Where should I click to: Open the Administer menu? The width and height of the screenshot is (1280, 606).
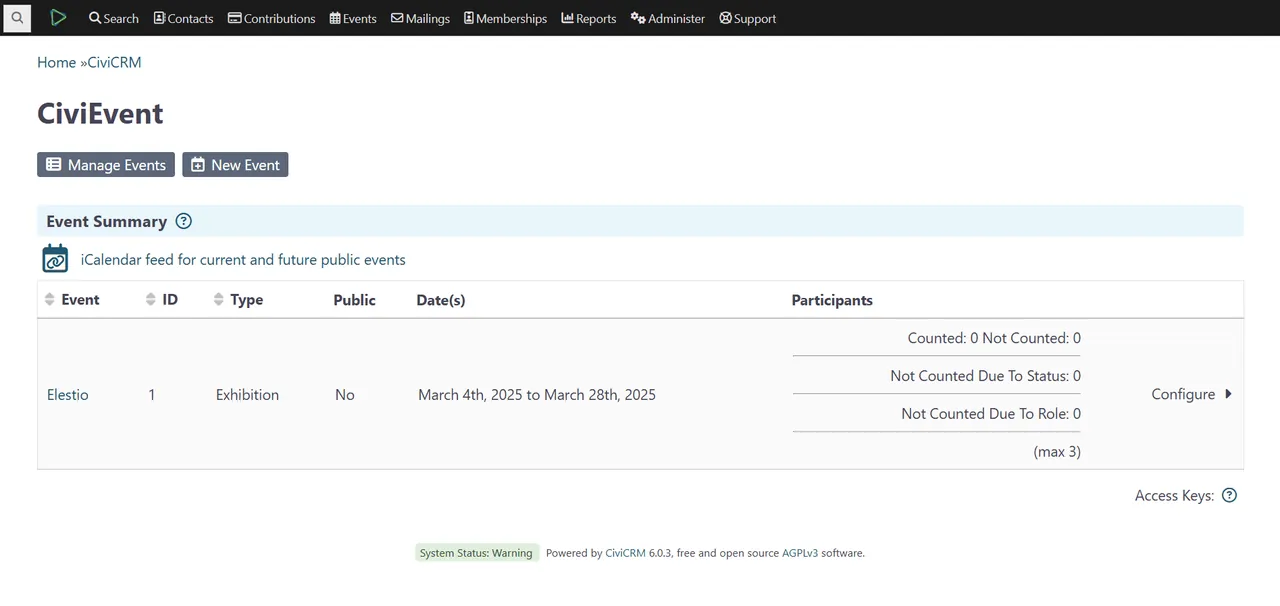coord(667,18)
